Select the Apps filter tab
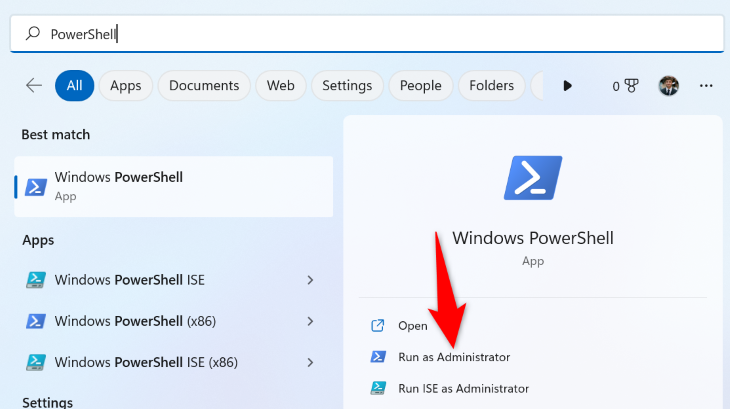Viewport: 730px width, 409px height. point(126,86)
